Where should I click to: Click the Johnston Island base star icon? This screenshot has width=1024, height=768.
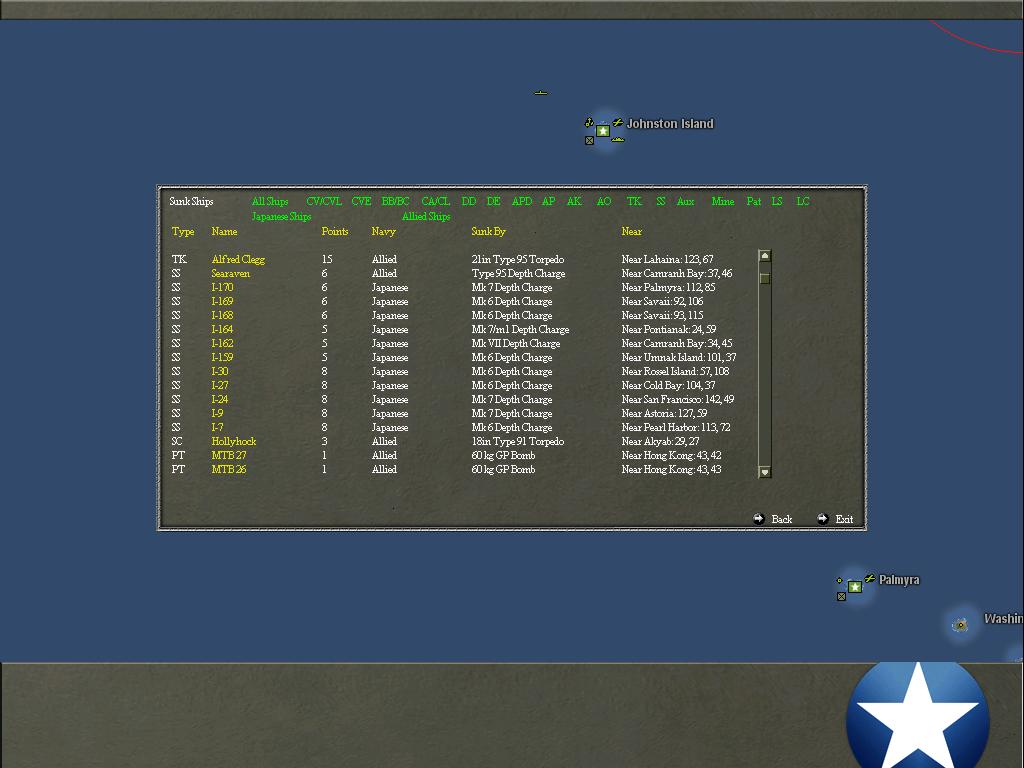pyautogui.click(x=603, y=130)
